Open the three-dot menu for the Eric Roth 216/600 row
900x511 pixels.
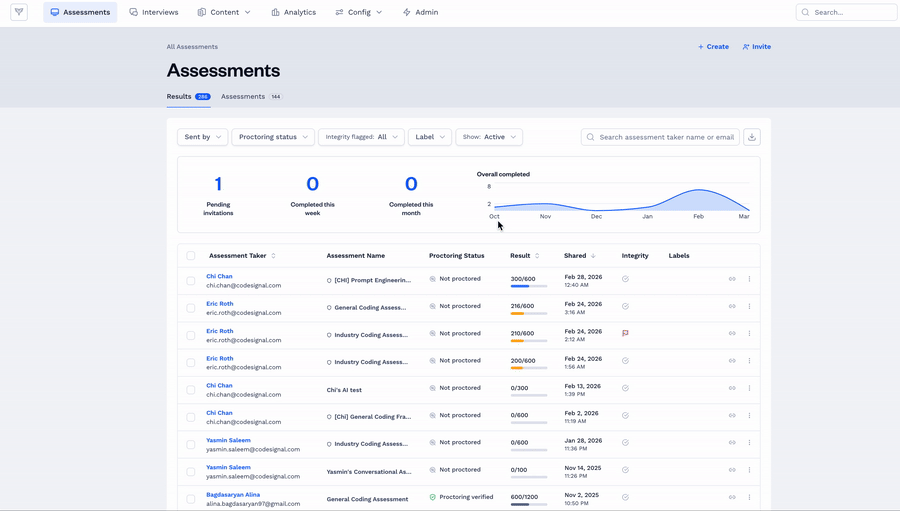click(x=749, y=307)
